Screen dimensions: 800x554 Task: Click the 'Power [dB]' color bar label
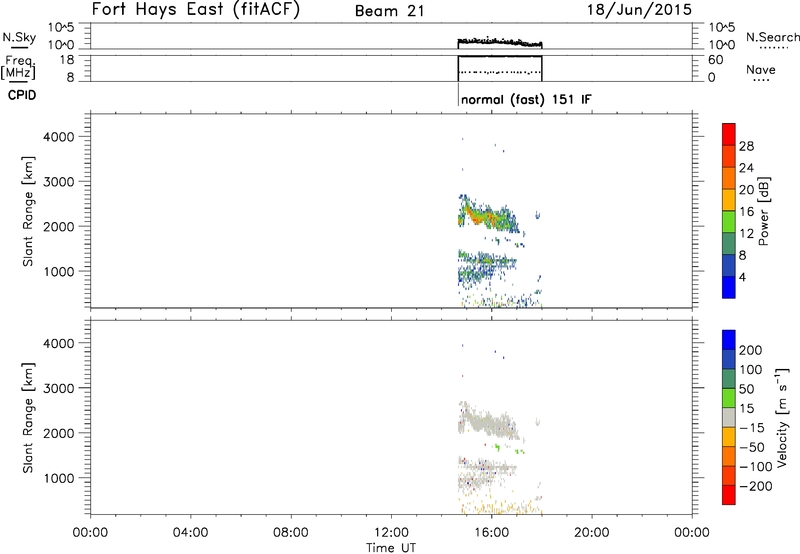click(764, 211)
